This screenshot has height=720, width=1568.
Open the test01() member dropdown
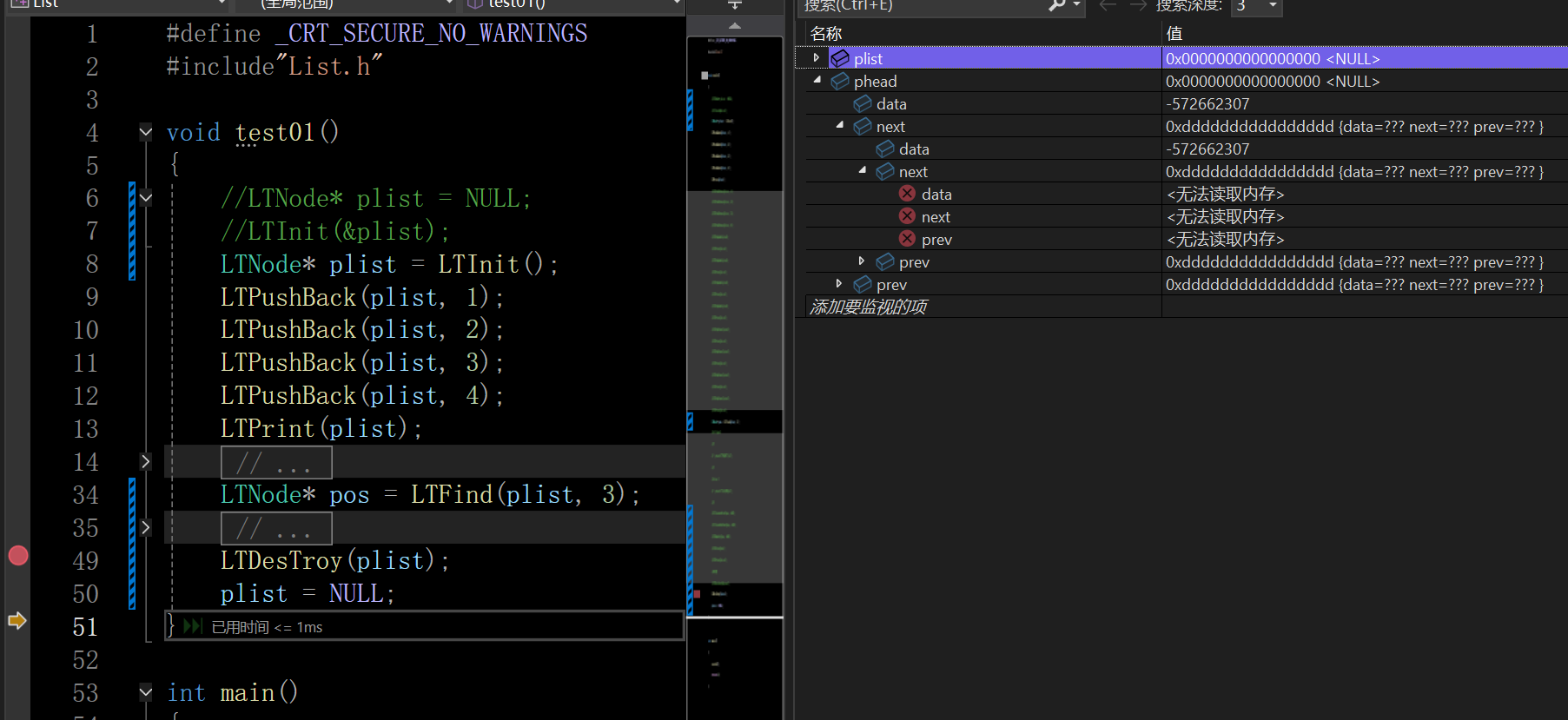point(677,4)
